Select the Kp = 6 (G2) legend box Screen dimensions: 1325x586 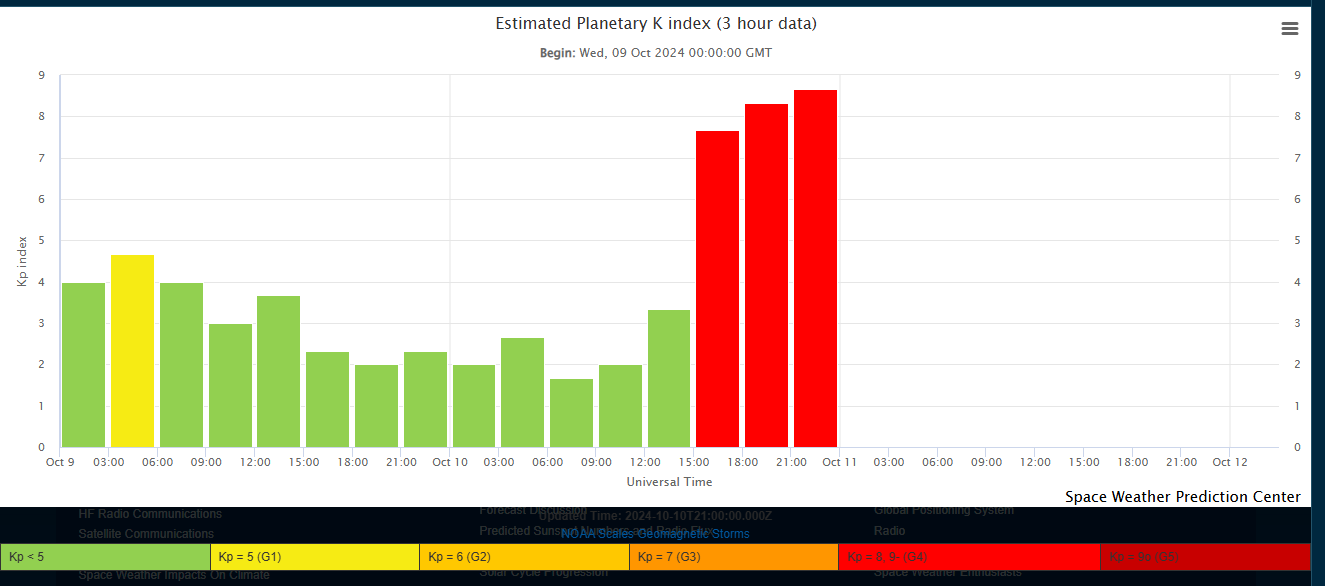point(524,557)
